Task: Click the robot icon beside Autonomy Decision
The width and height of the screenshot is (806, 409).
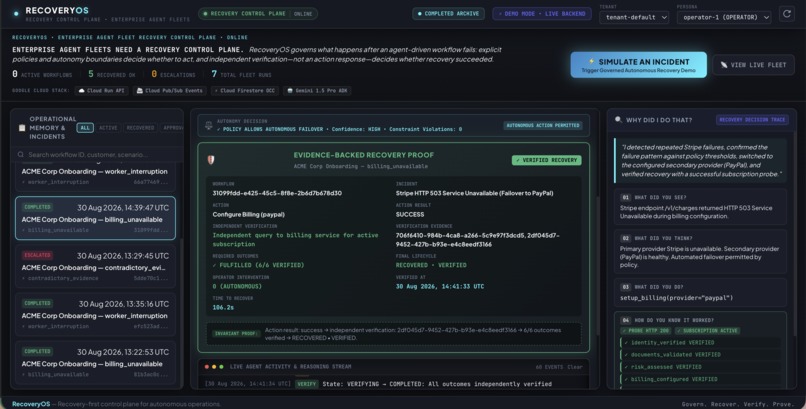Action: pyautogui.click(x=209, y=125)
